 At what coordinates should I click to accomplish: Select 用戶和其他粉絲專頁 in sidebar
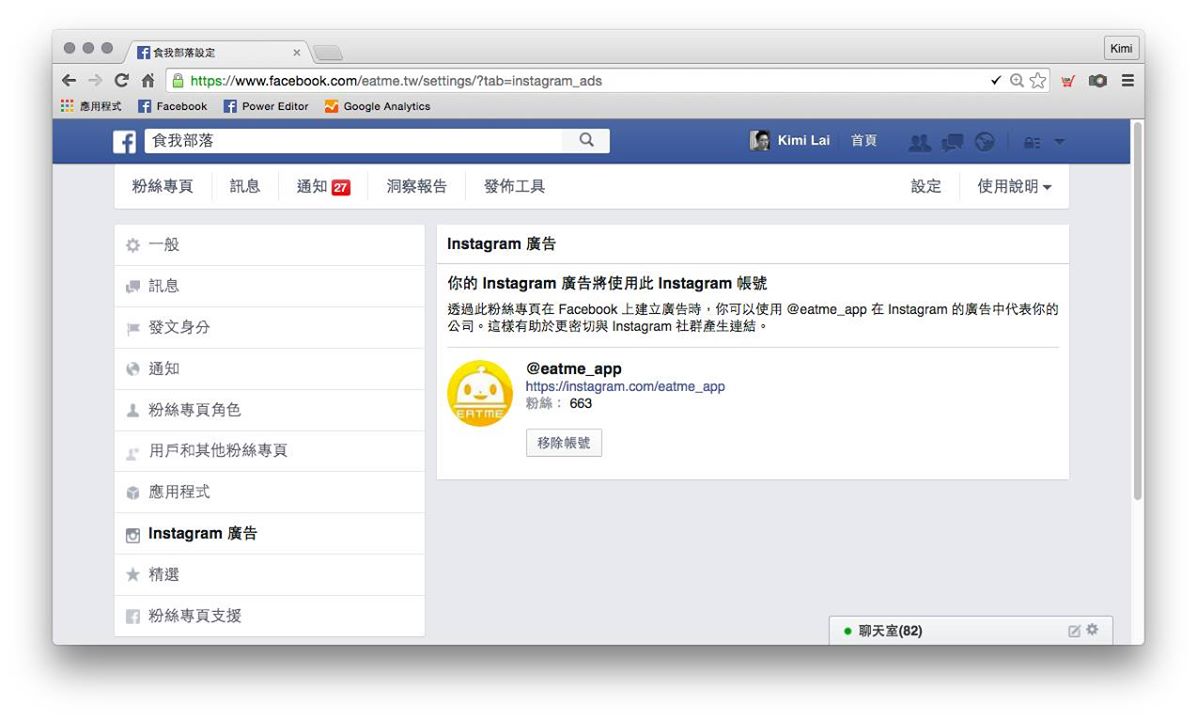click(269, 451)
